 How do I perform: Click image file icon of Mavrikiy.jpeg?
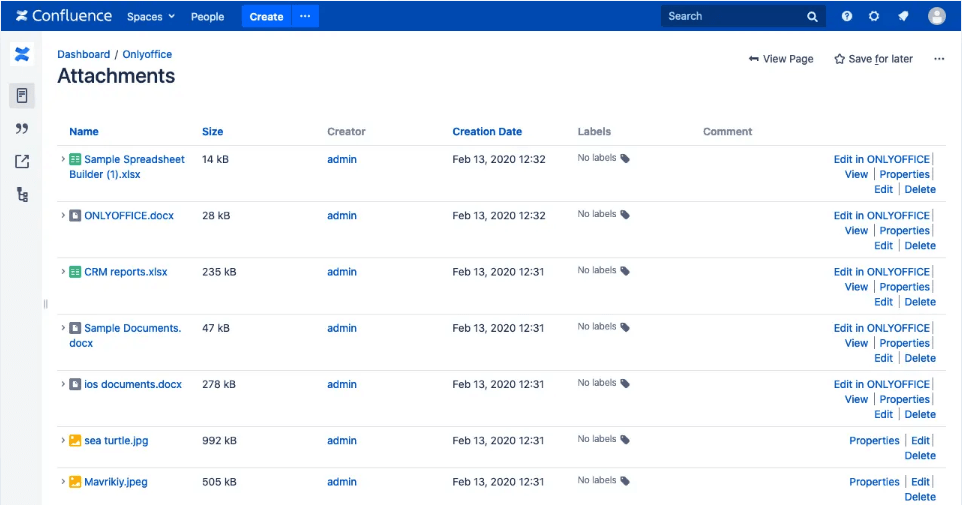tap(75, 482)
